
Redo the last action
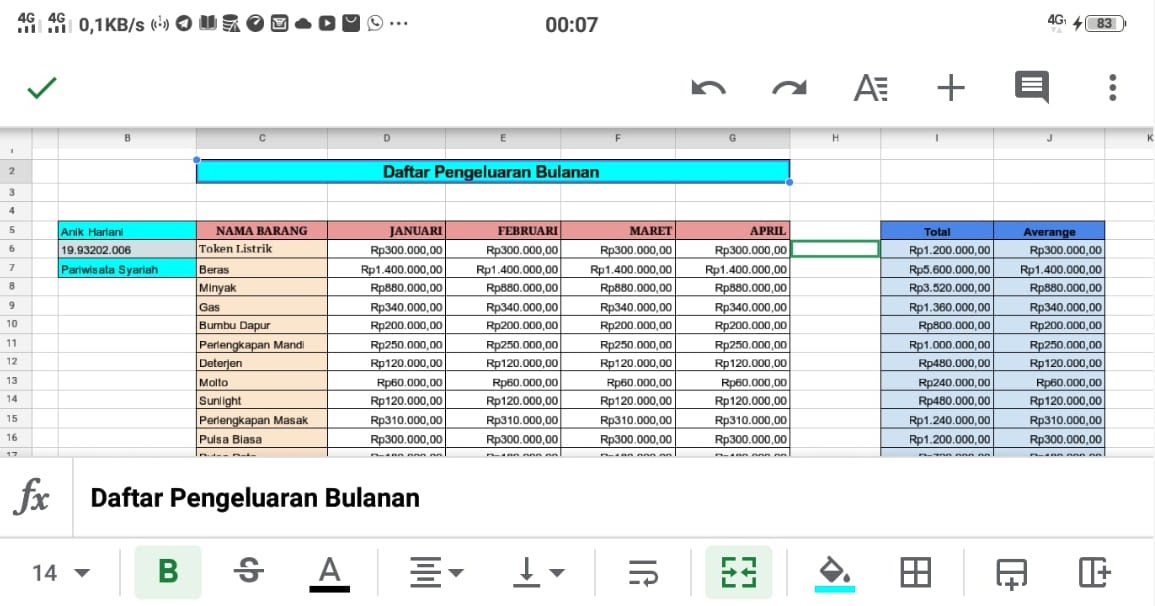(789, 88)
